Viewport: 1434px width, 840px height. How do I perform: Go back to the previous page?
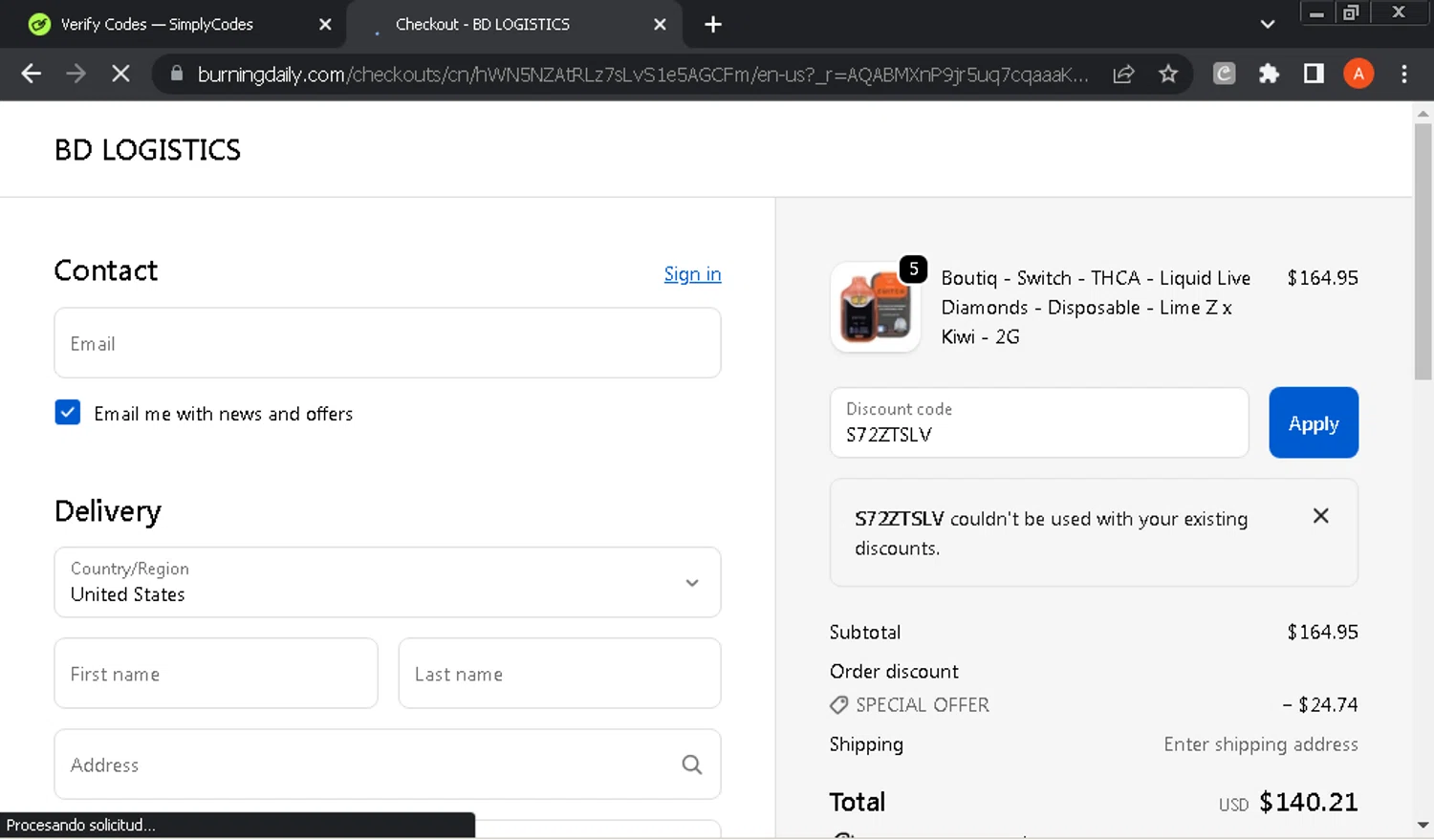[31, 74]
